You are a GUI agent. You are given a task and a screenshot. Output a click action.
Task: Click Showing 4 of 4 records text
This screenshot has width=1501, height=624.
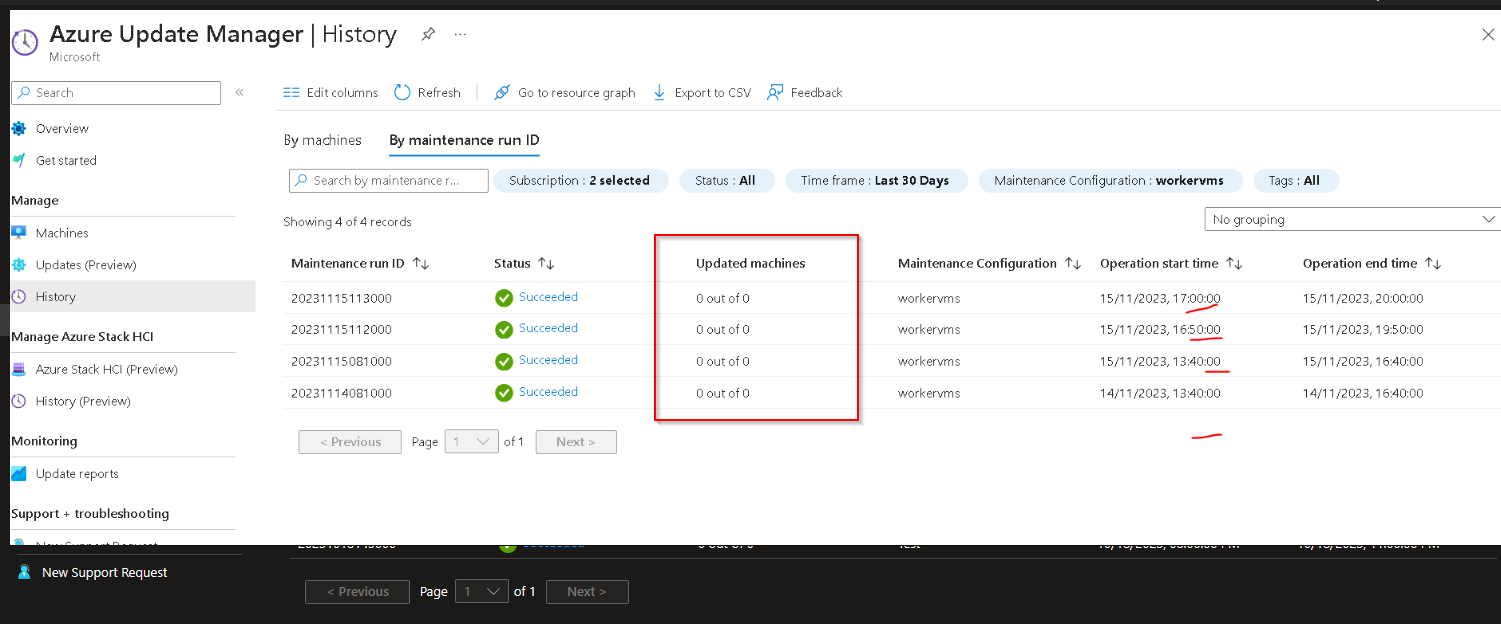[347, 222]
